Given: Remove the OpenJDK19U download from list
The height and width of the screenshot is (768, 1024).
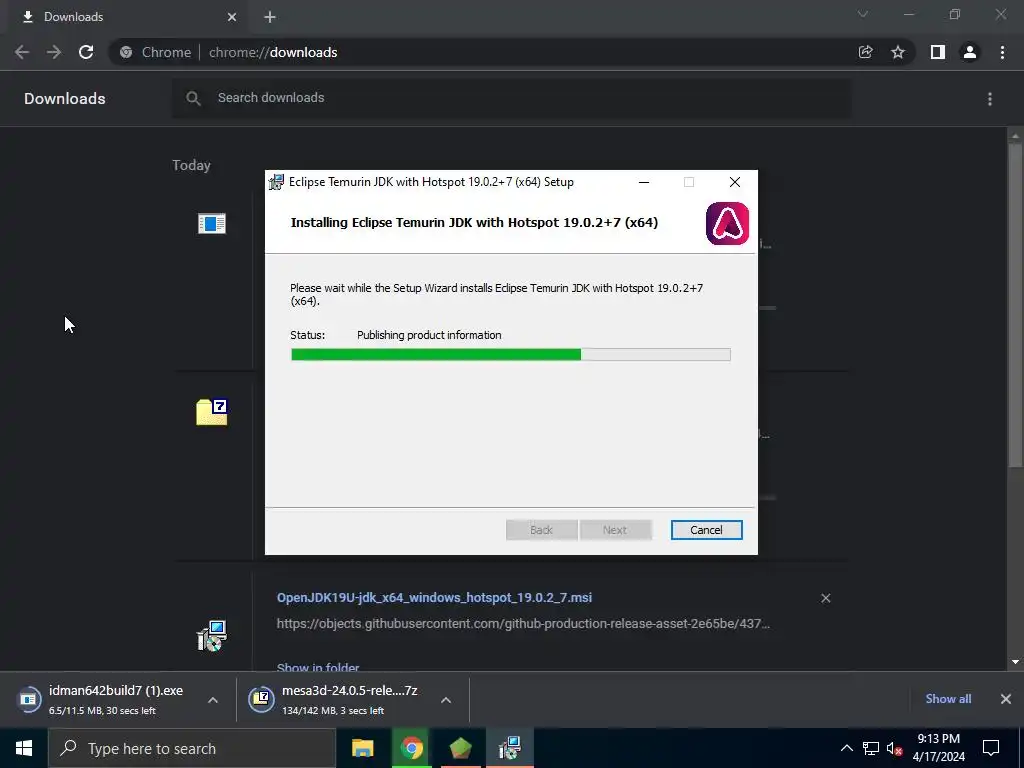Looking at the screenshot, I should 825,598.
